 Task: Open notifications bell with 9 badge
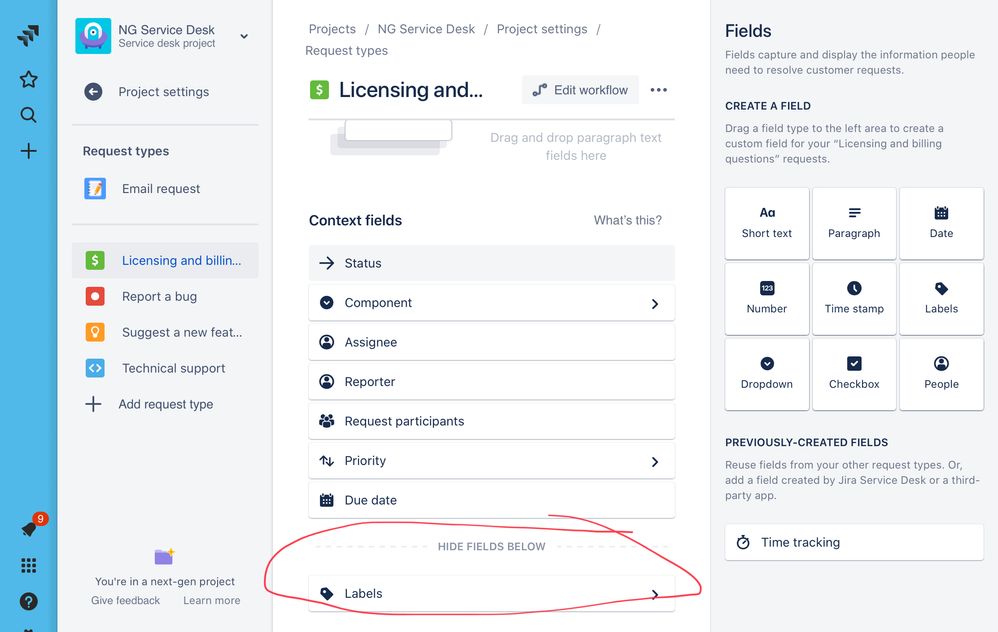(29, 528)
